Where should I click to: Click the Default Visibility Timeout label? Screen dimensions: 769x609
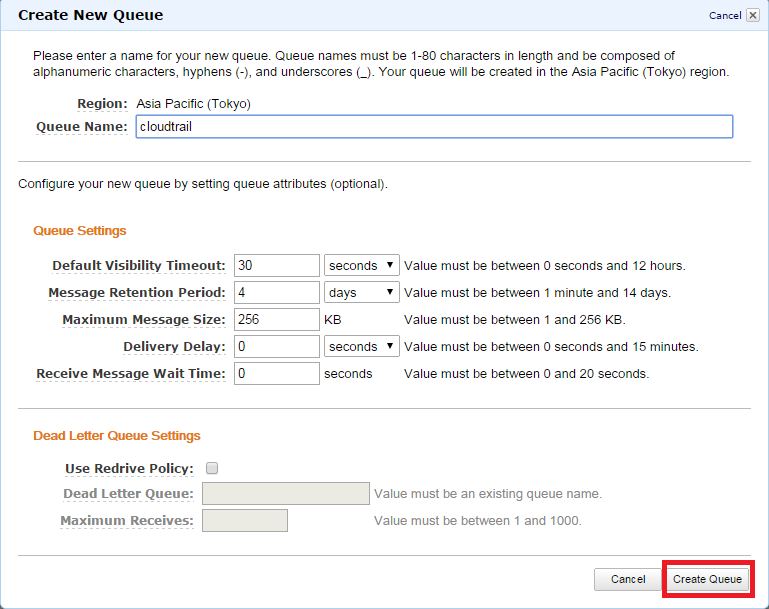(x=139, y=265)
